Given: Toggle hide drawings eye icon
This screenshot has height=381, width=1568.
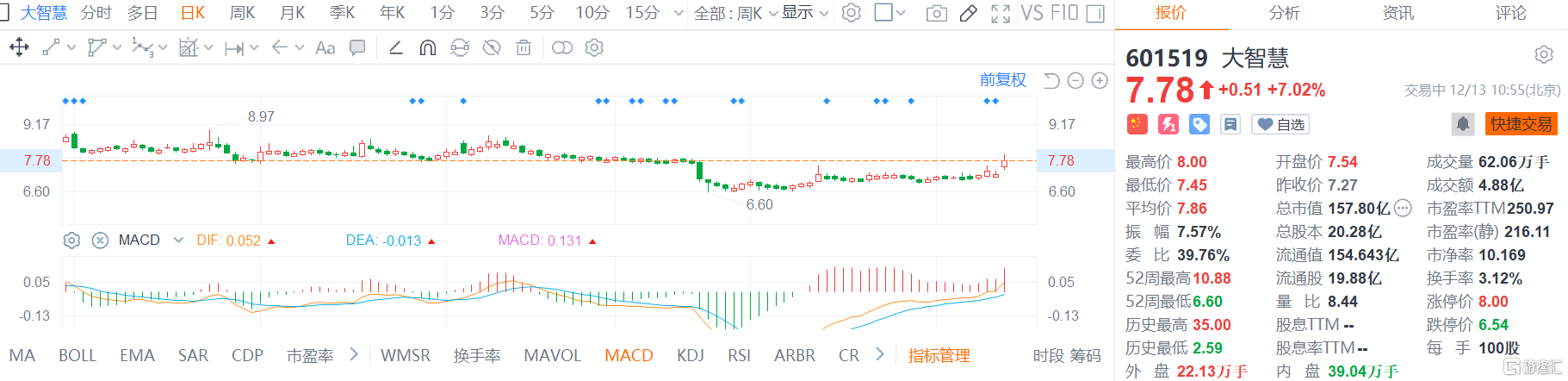Looking at the screenshot, I should tap(492, 48).
